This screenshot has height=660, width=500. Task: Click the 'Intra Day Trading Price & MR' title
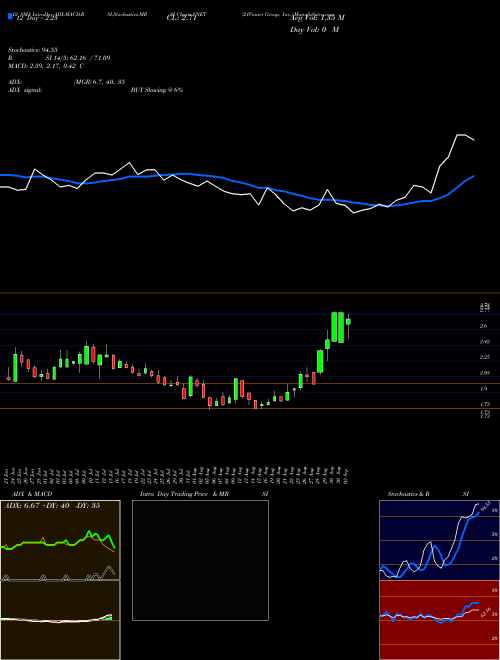click(x=185, y=494)
